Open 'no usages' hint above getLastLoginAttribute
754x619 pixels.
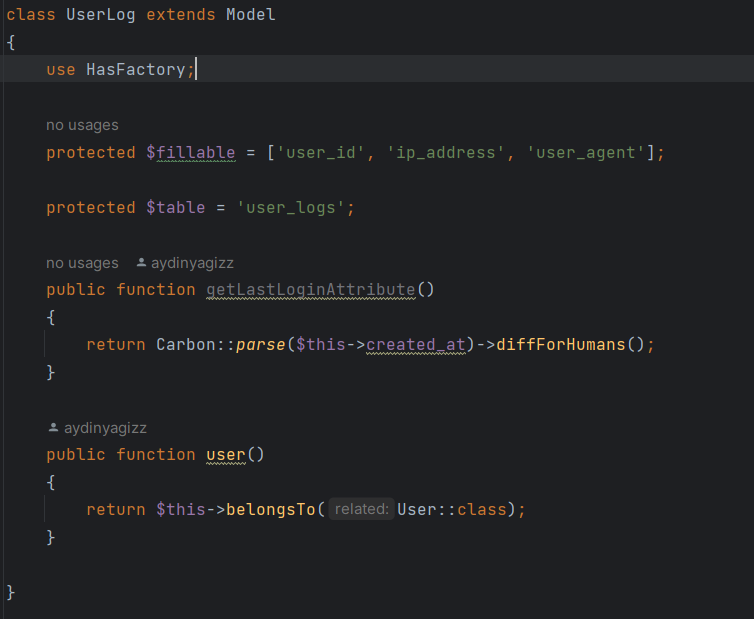tap(82, 263)
